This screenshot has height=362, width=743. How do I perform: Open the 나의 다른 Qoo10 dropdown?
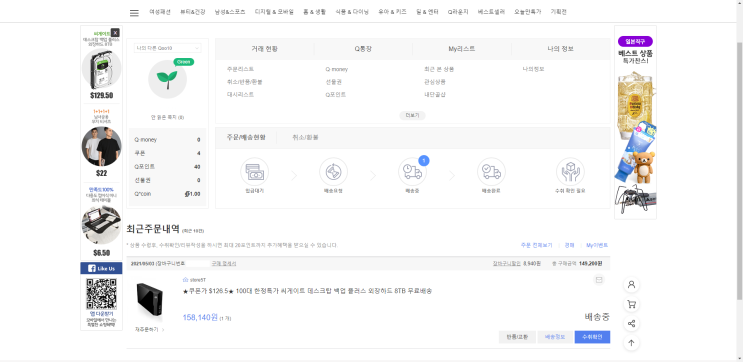(168, 48)
